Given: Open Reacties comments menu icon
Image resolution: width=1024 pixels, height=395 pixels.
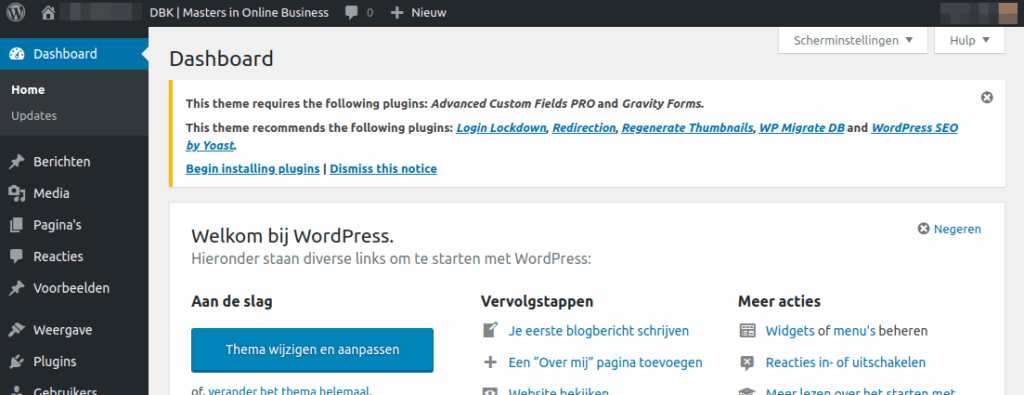Looking at the screenshot, I should tap(16, 257).
